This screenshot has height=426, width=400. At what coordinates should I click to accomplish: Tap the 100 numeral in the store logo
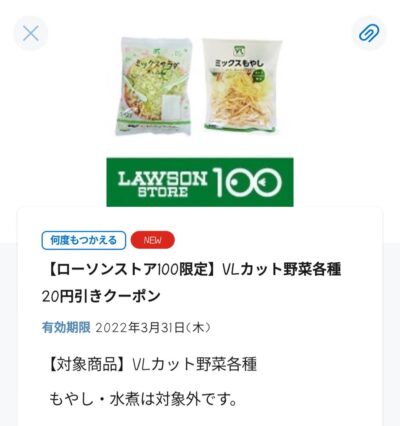coord(247,182)
